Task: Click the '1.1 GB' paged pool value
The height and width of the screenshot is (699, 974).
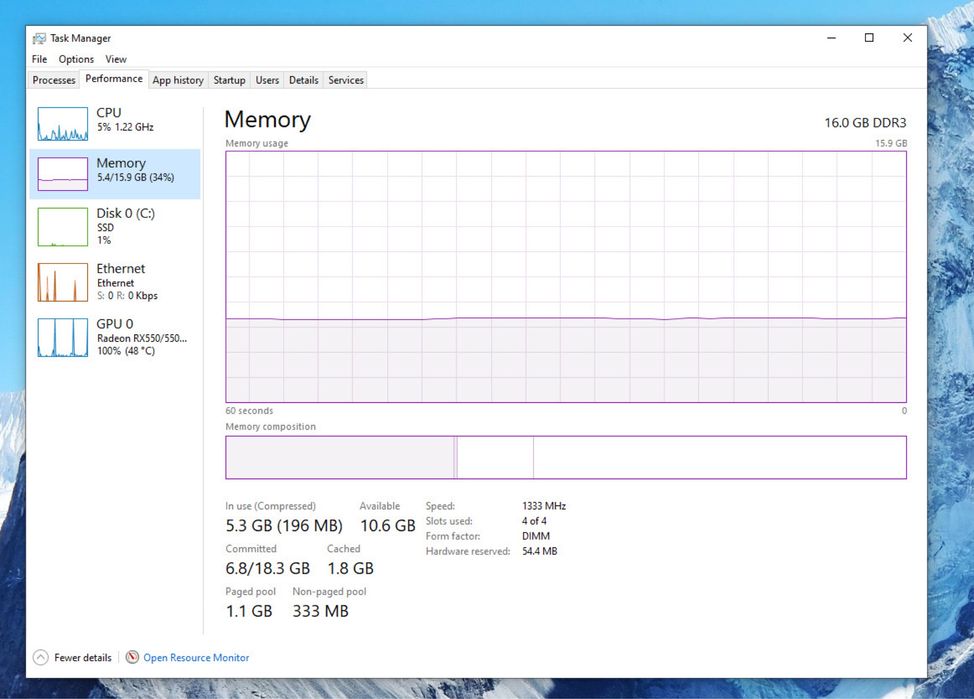Action: tap(249, 611)
